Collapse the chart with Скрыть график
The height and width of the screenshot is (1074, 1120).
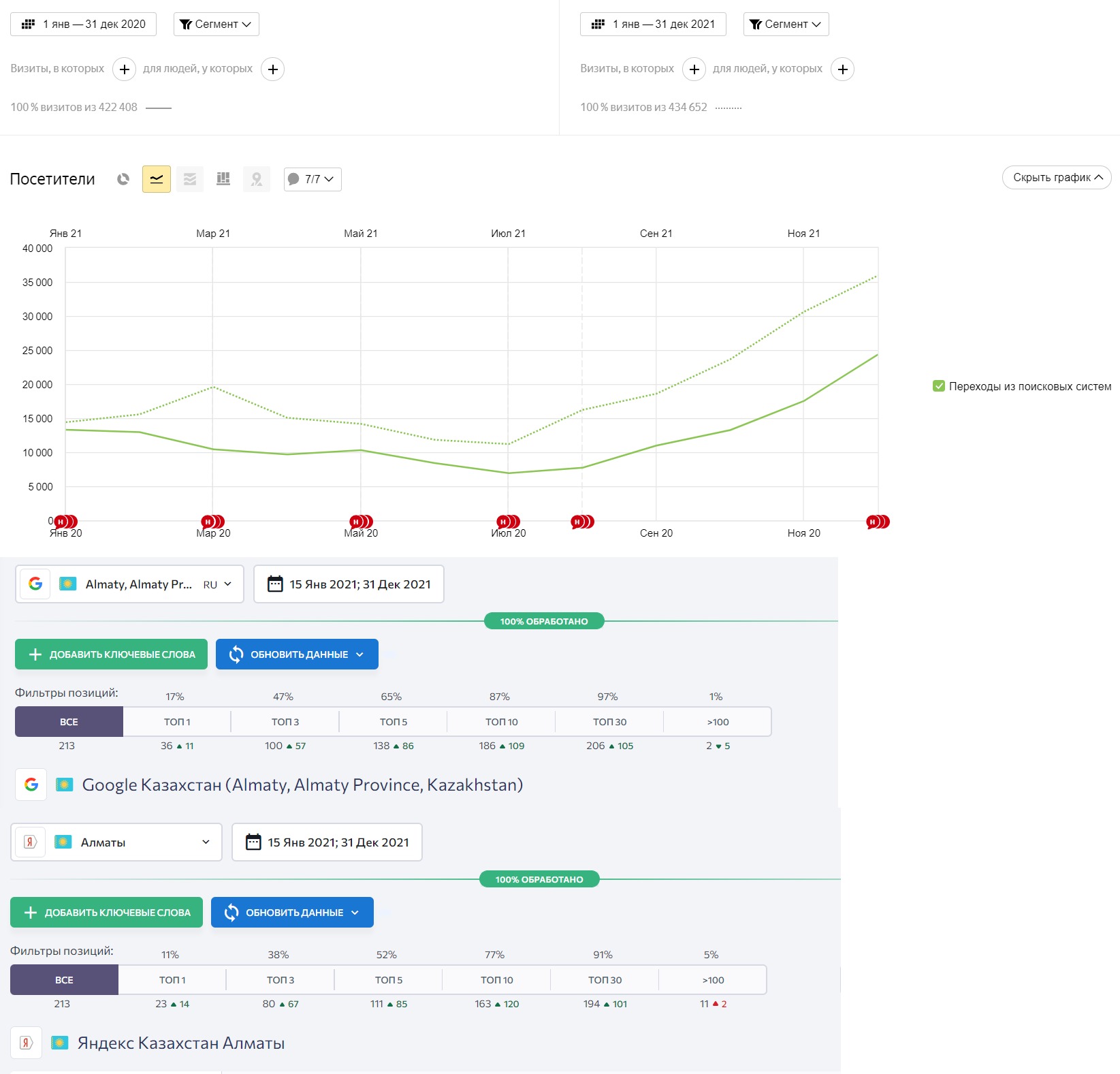click(1057, 178)
